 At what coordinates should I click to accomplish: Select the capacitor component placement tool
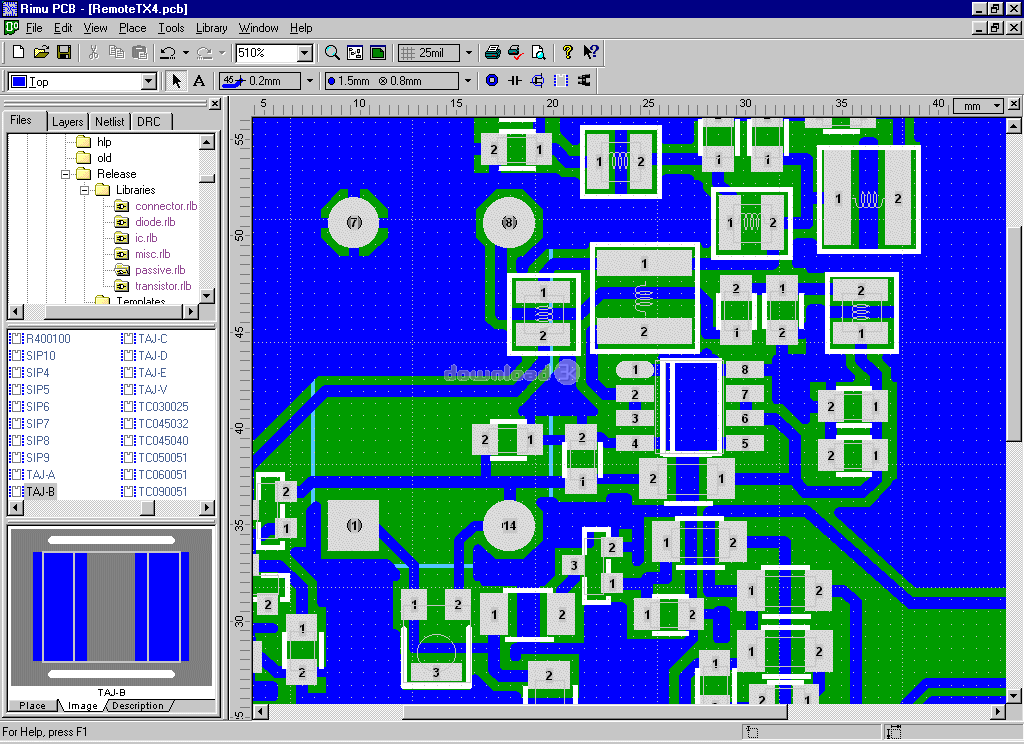click(515, 80)
